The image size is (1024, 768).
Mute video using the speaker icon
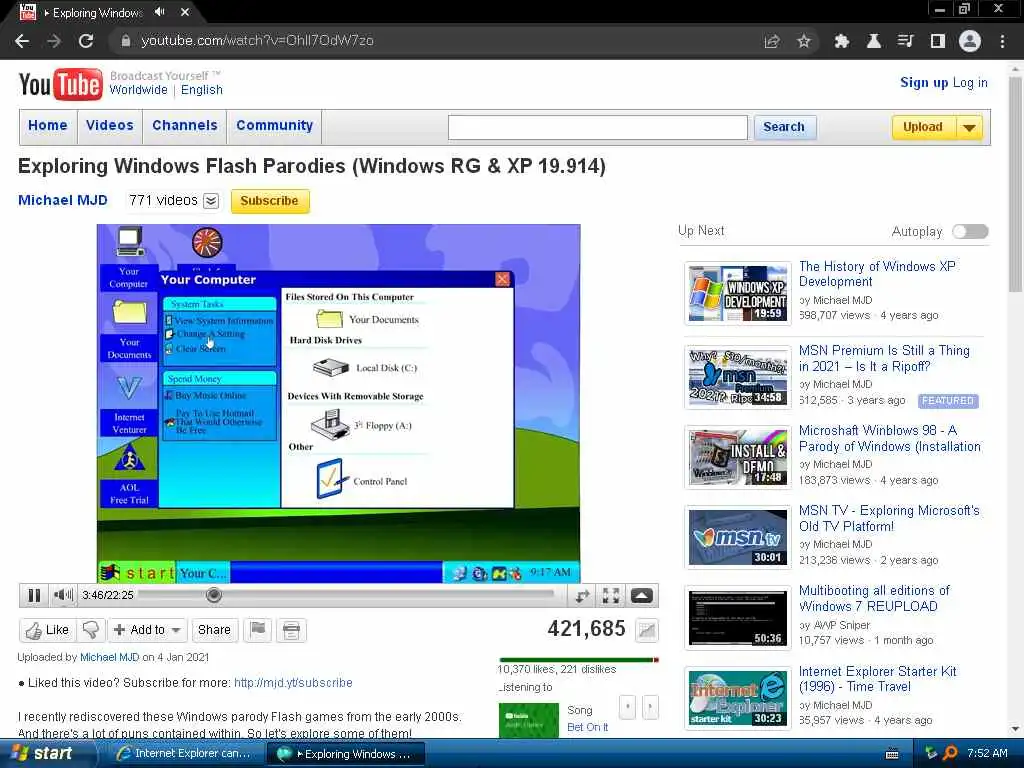(63, 595)
